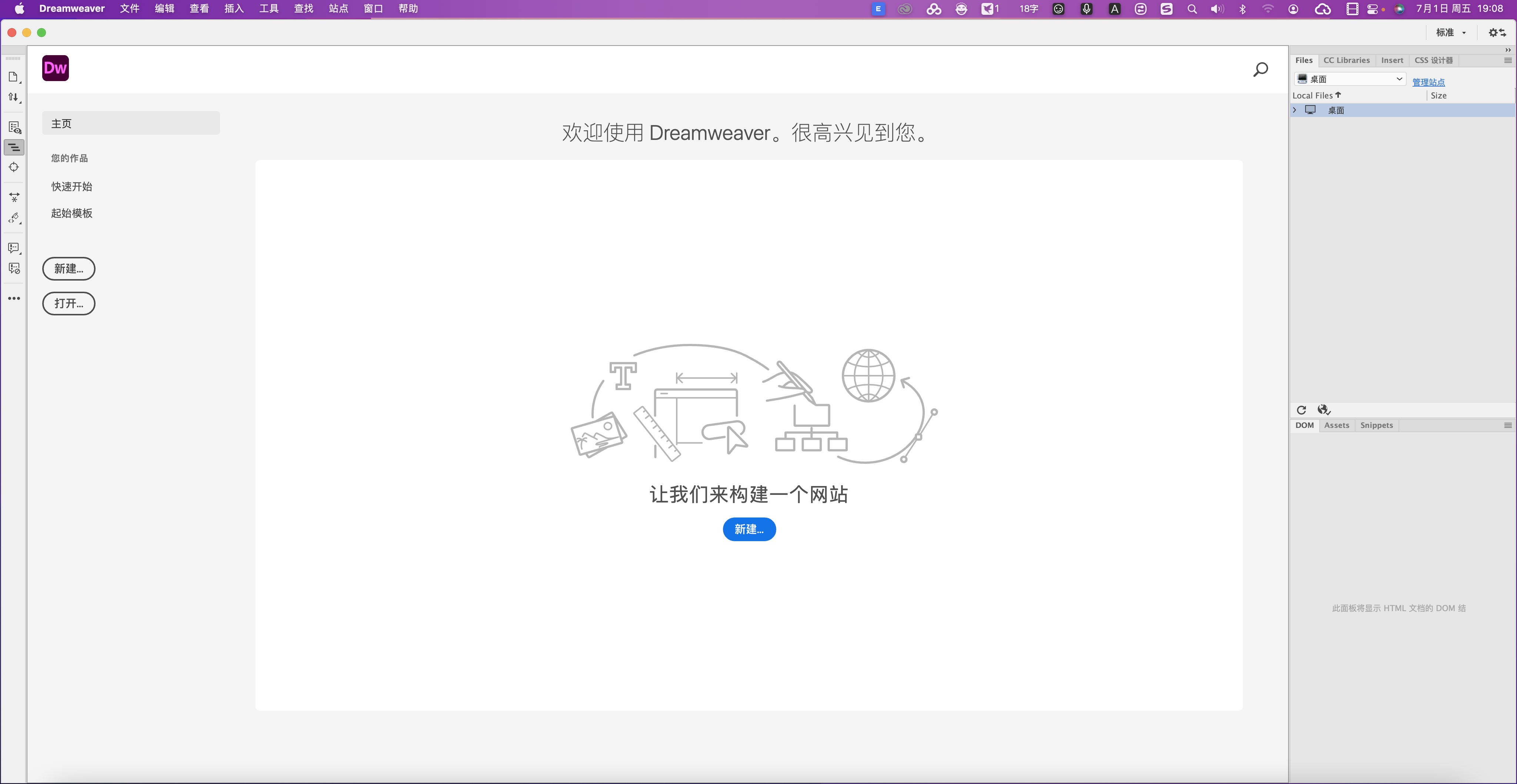The height and width of the screenshot is (784, 1517).
Task: Click the Remove Comment icon
Action: pyautogui.click(x=14, y=268)
